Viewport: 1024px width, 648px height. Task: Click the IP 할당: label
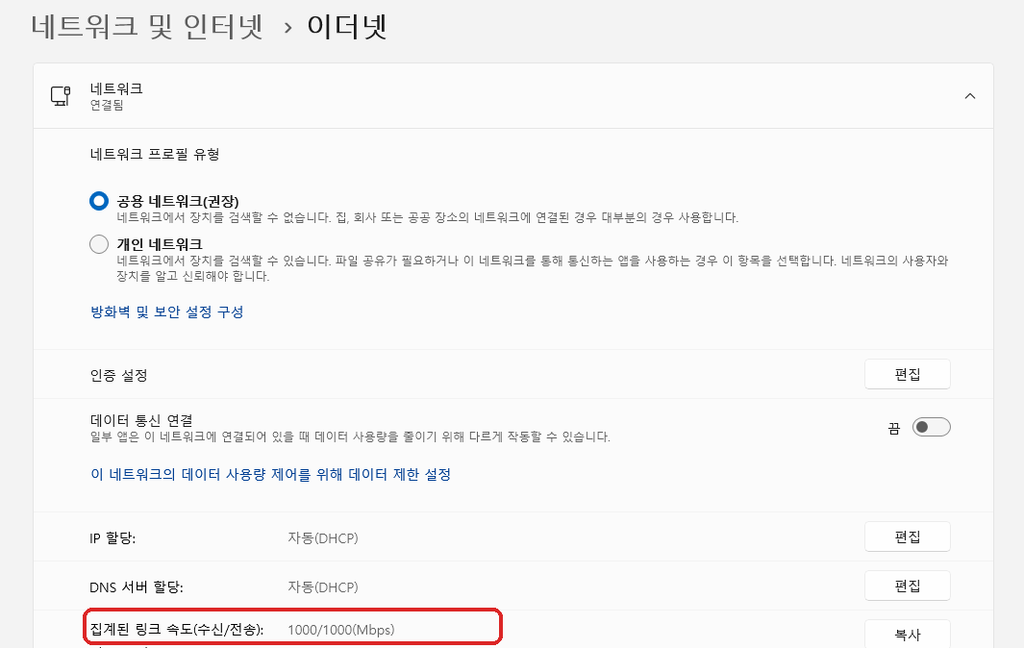[x=112, y=538]
